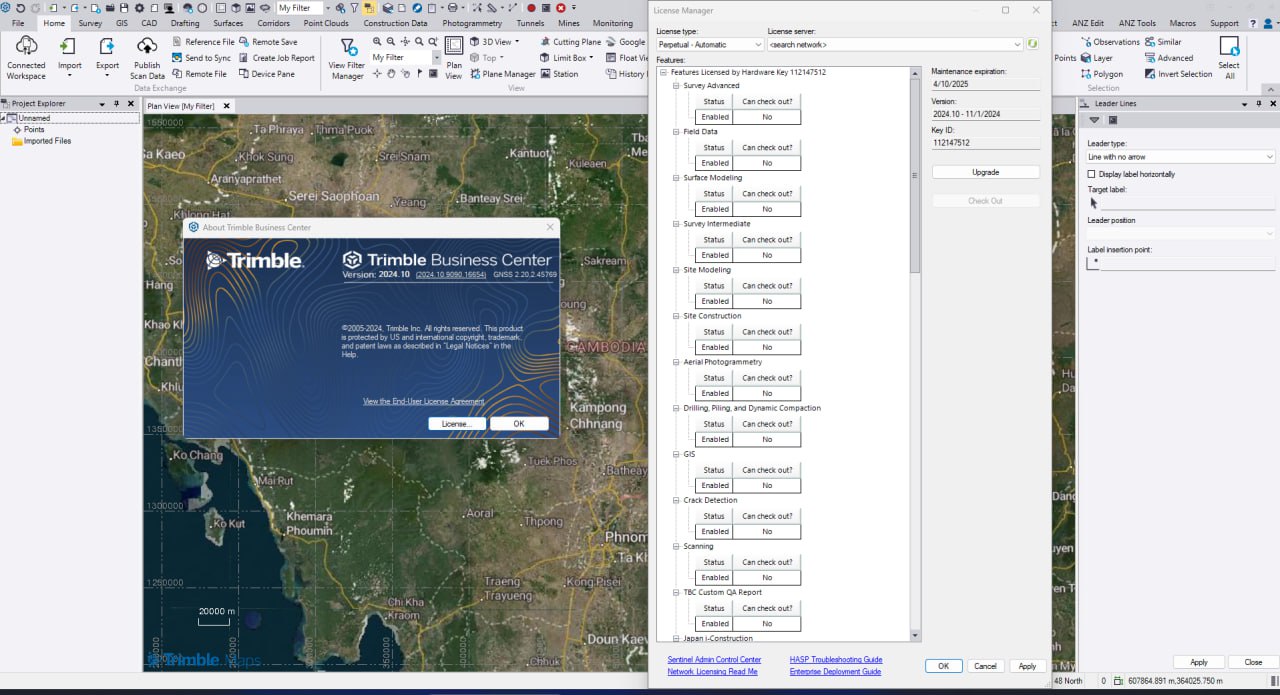Open the License type dropdown
The width and height of the screenshot is (1280, 695).
click(x=710, y=44)
